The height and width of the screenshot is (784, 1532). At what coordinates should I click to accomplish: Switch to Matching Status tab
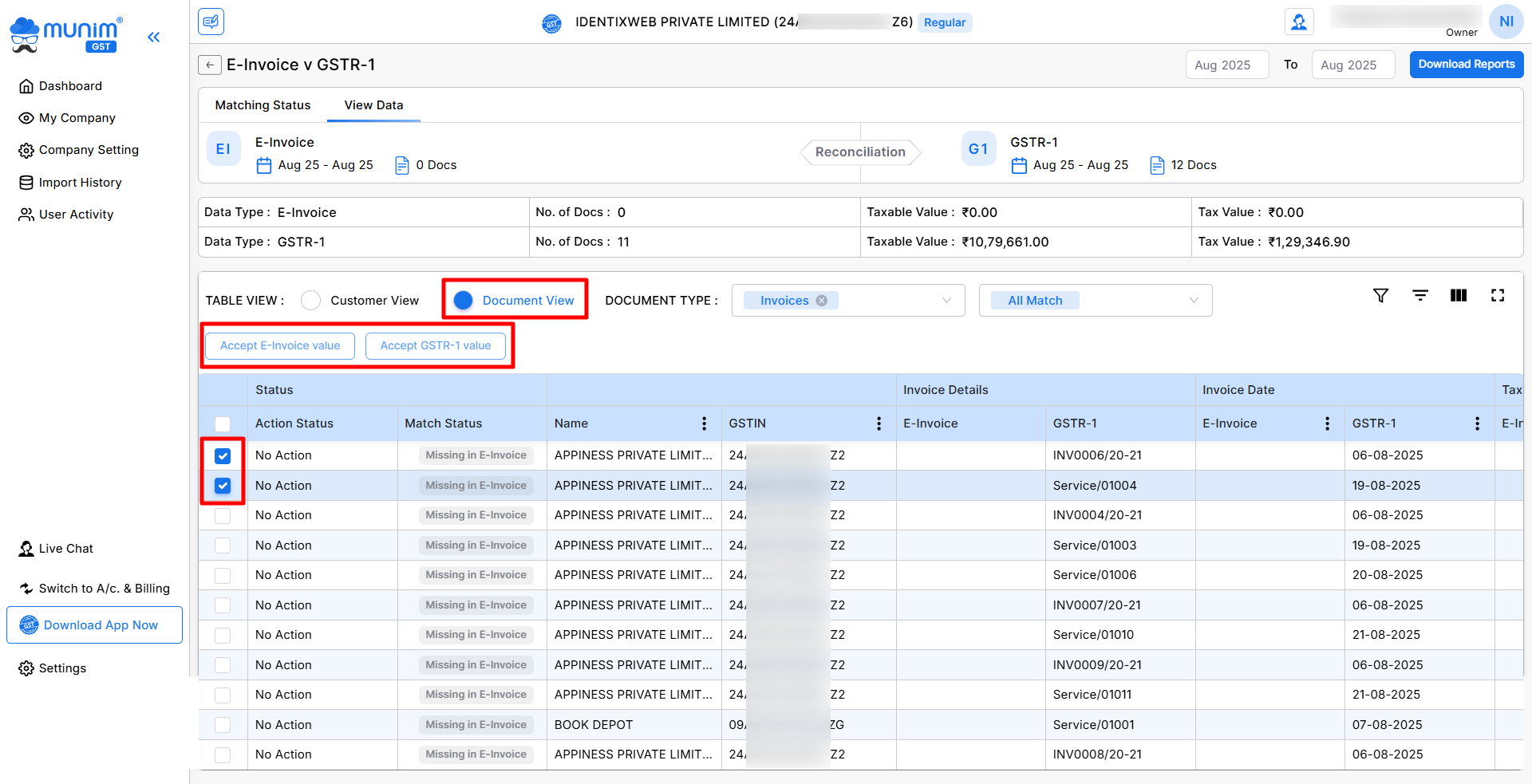(x=263, y=105)
